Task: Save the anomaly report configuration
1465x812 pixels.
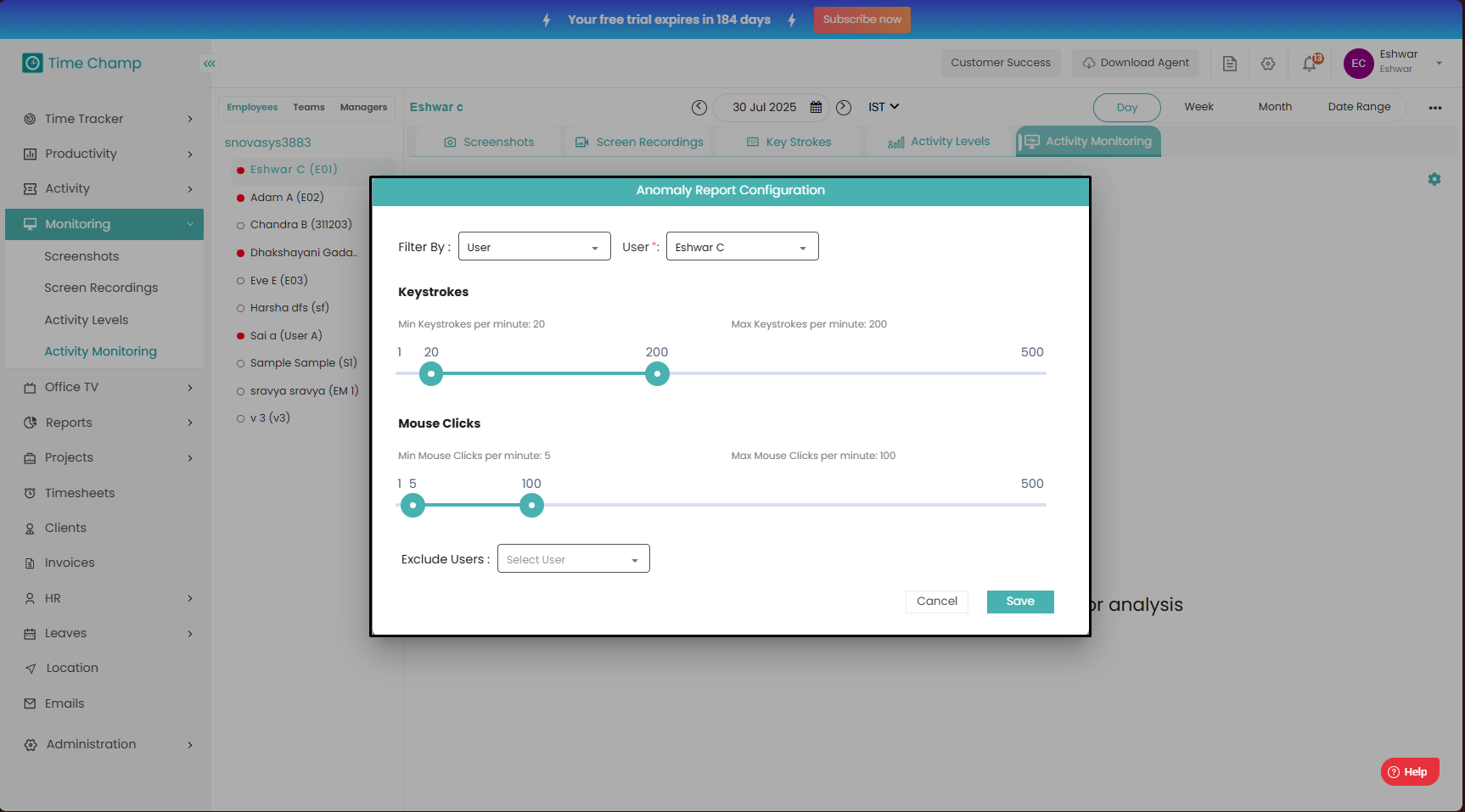Action: [1020, 602]
